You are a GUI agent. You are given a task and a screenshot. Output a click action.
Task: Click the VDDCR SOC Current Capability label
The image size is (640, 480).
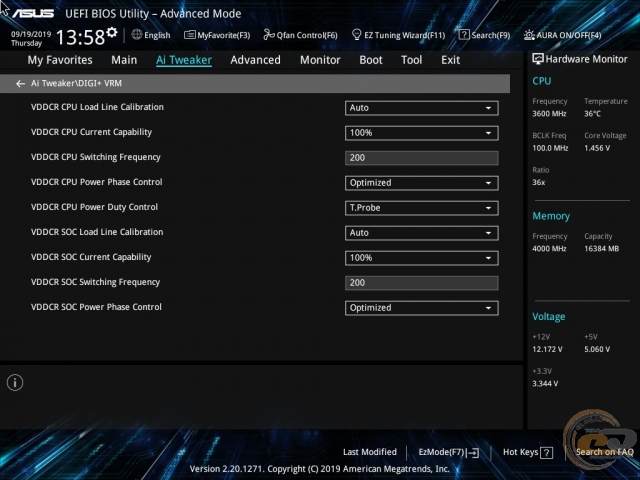coord(91,257)
